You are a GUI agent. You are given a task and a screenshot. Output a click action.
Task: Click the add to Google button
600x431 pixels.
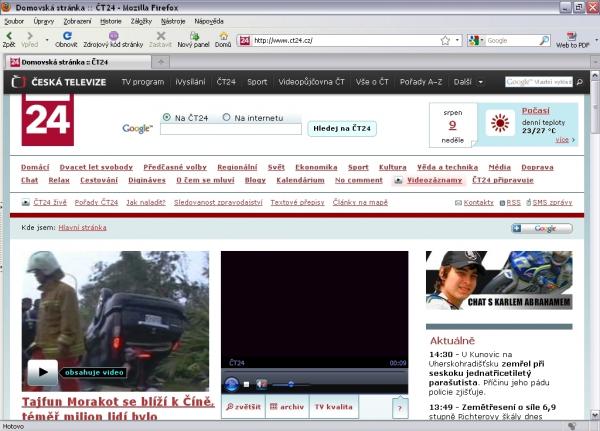[x=542, y=229]
